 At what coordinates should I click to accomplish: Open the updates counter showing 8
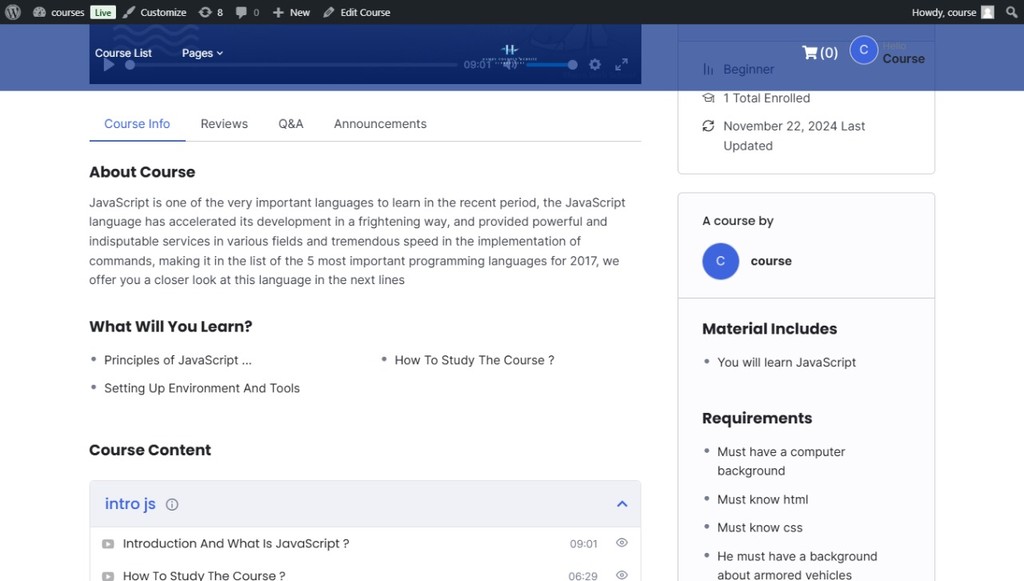[x=211, y=12]
